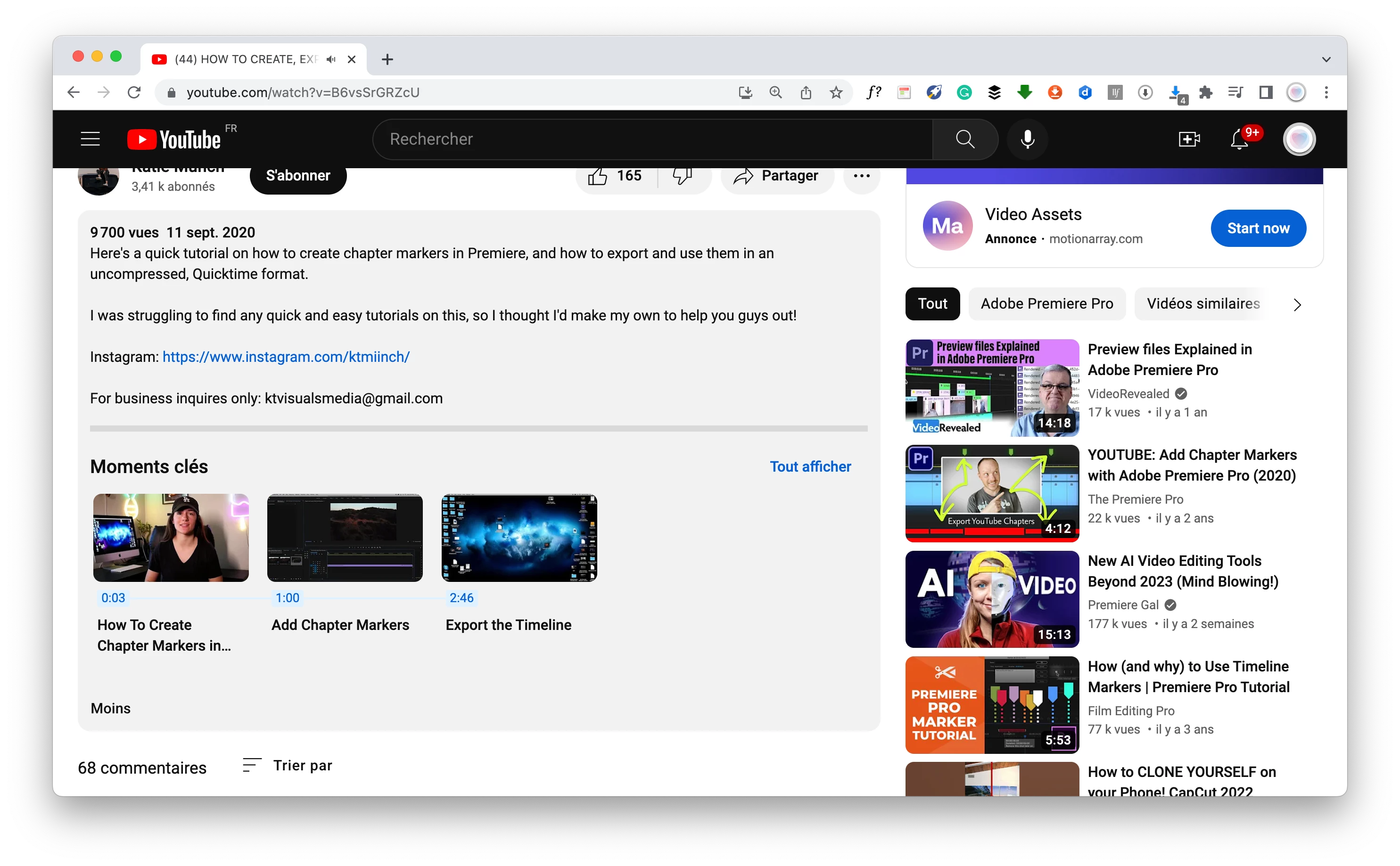The width and height of the screenshot is (1400, 866).
Task: Mute the tab via speaker icon
Action: click(x=331, y=59)
